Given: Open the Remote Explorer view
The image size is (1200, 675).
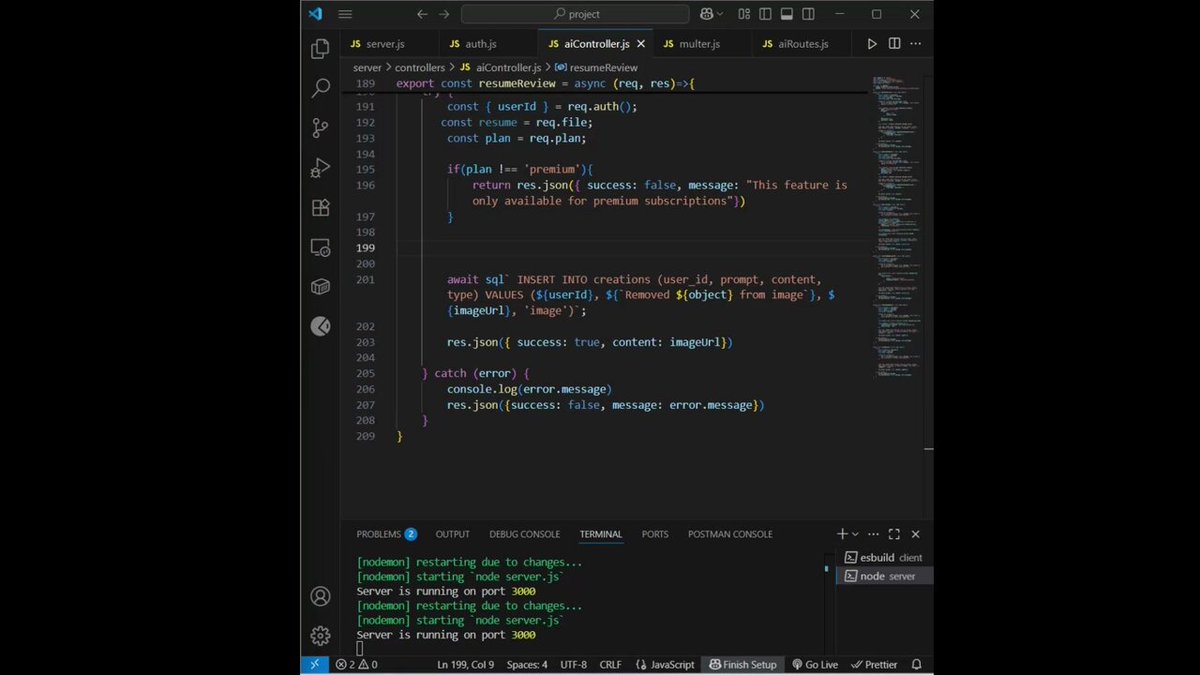Looking at the screenshot, I should click(x=320, y=247).
